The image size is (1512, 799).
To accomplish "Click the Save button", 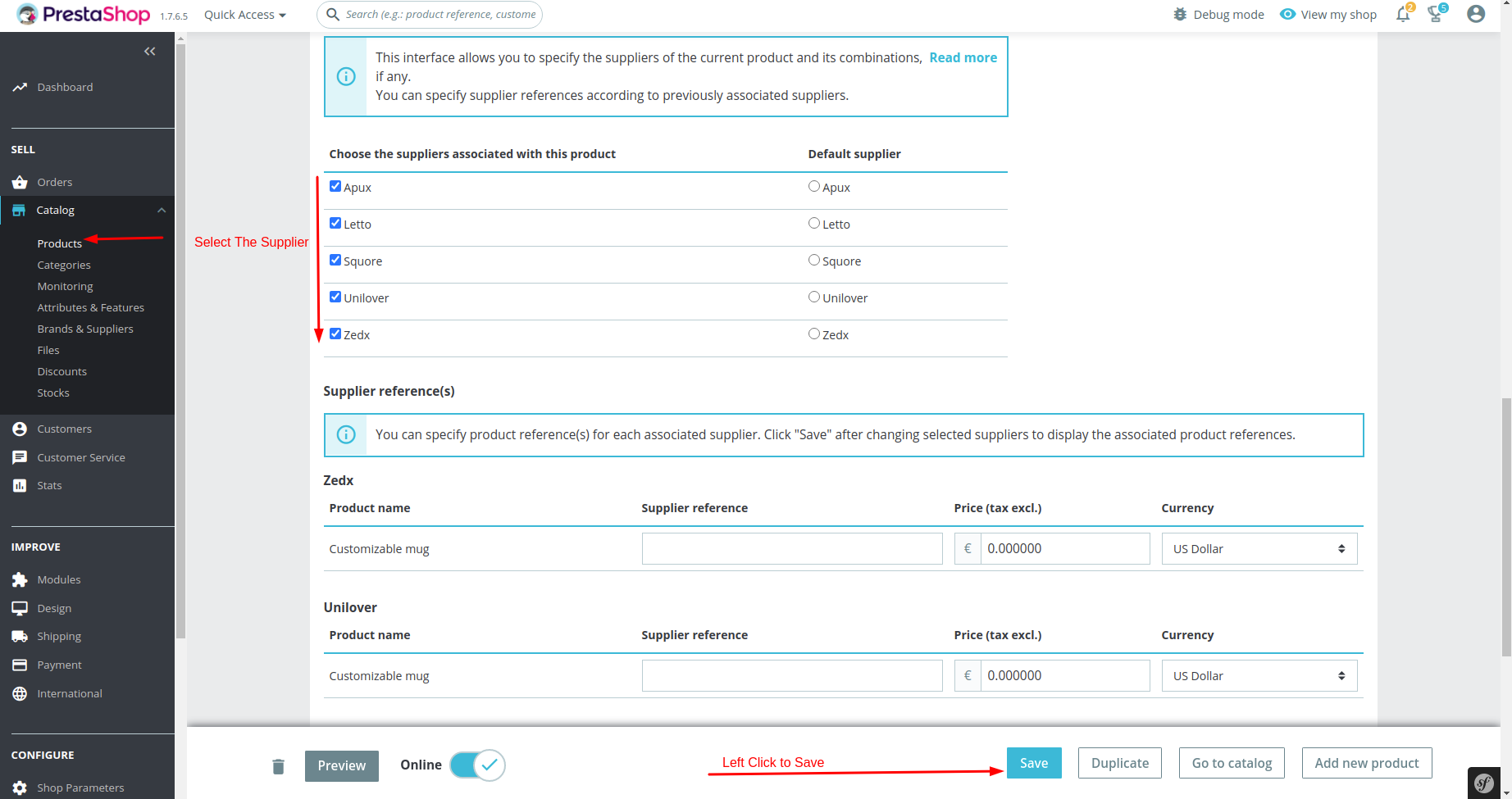I will click(x=1034, y=763).
